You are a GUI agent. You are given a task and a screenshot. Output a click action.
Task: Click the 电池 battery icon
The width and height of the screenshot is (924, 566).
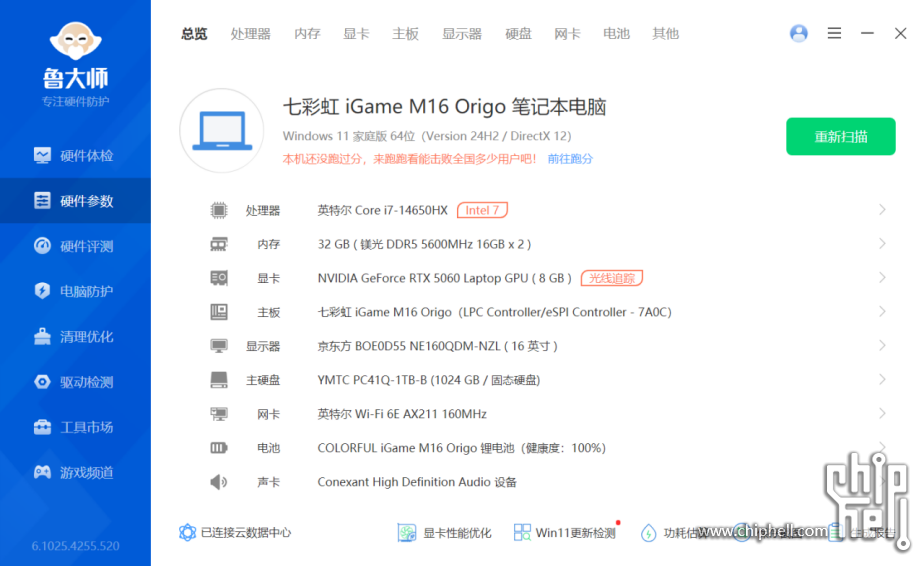219,448
